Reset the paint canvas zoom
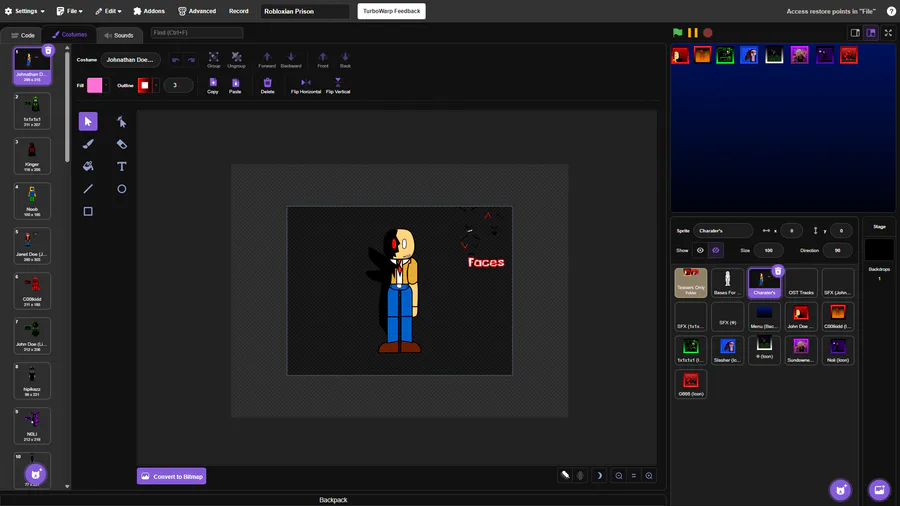This screenshot has width=900, height=506. point(634,476)
